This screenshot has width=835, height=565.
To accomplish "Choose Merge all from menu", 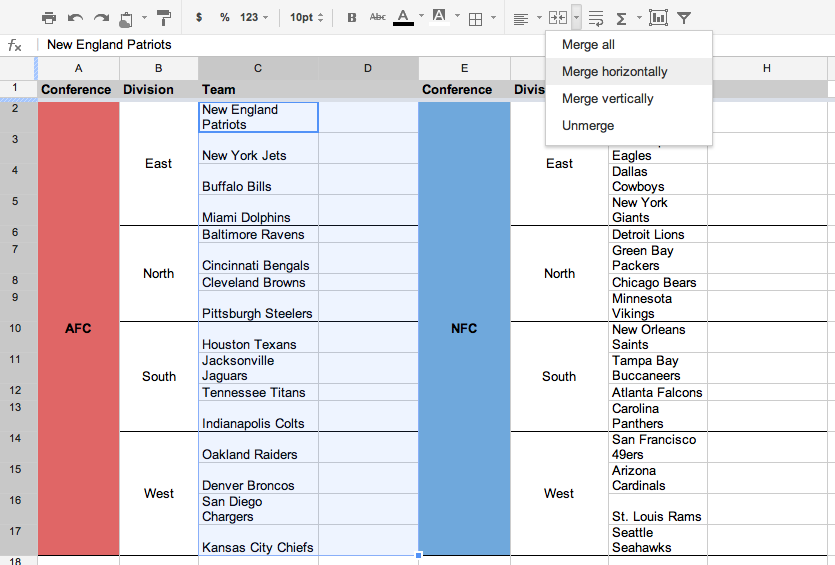I will 629,45.
